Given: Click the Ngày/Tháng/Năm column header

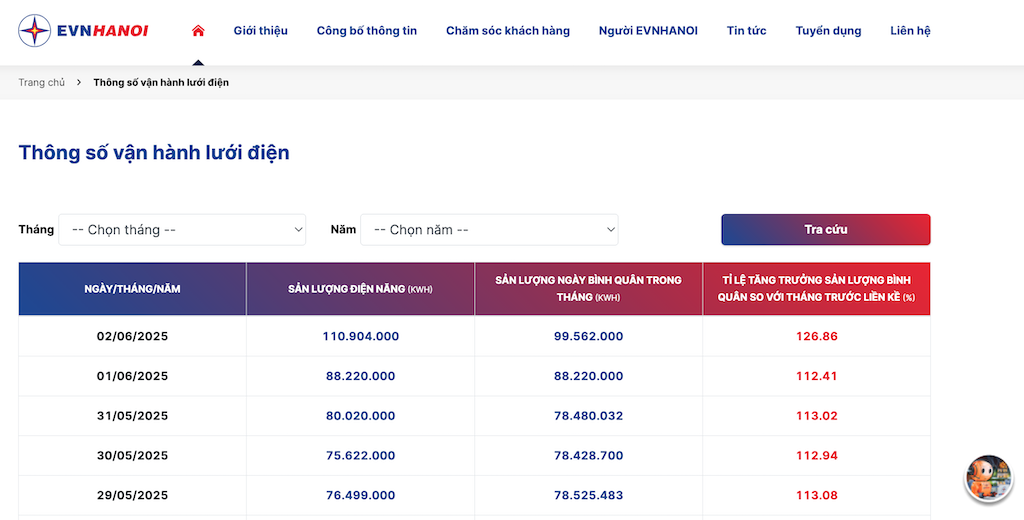Looking at the screenshot, I should [x=133, y=289].
